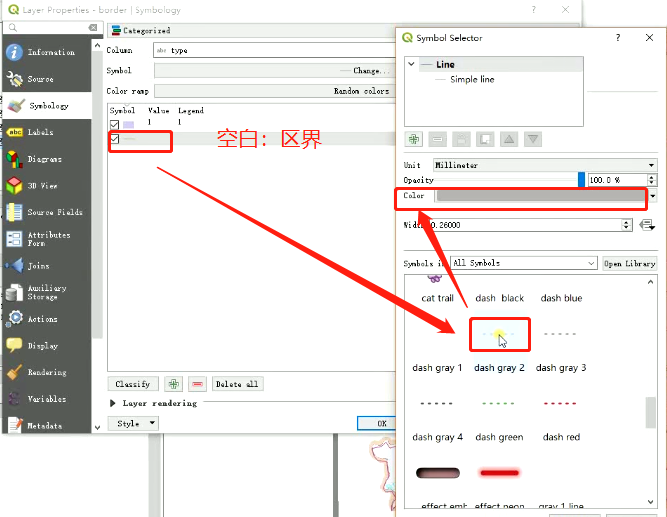Open the Style dropdown button
Viewport: 667px width, 517px height.
[x=133, y=423]
